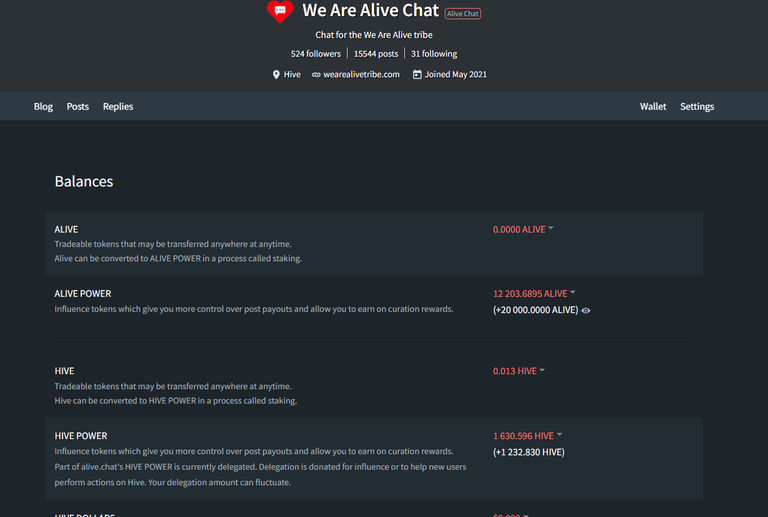Click the (+1 232.830 HIVE) delegation amount
The height and width of the screenshot is (517, 768).
[528, 452]
